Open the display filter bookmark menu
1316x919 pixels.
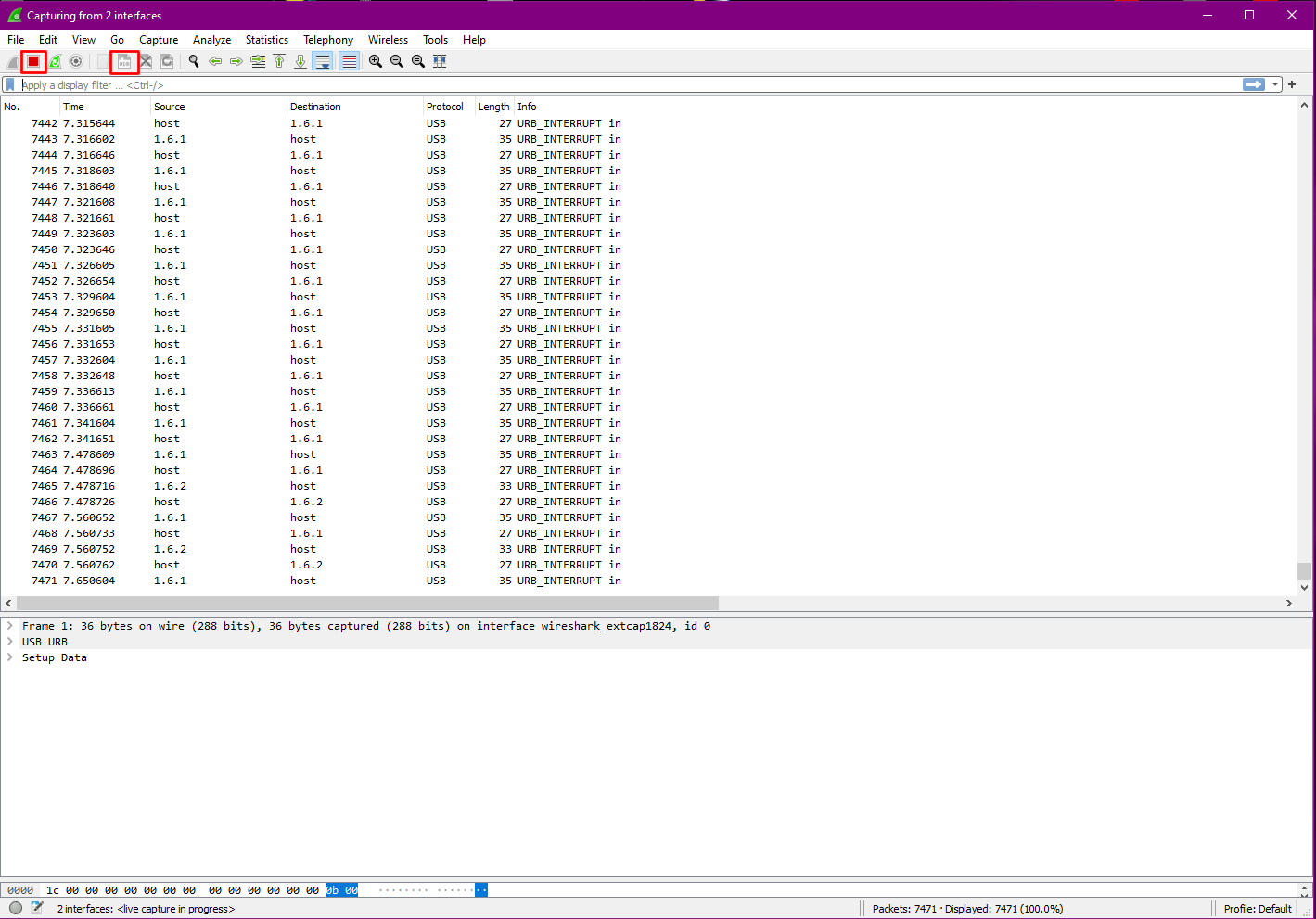10,84
